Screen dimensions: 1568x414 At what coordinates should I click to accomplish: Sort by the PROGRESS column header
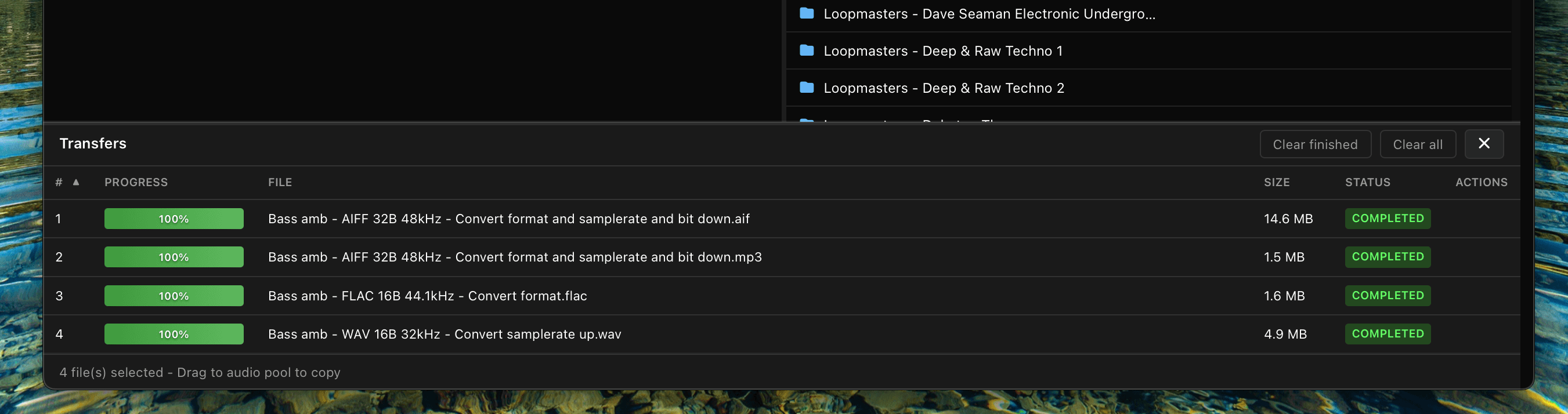tap(136, 181)
